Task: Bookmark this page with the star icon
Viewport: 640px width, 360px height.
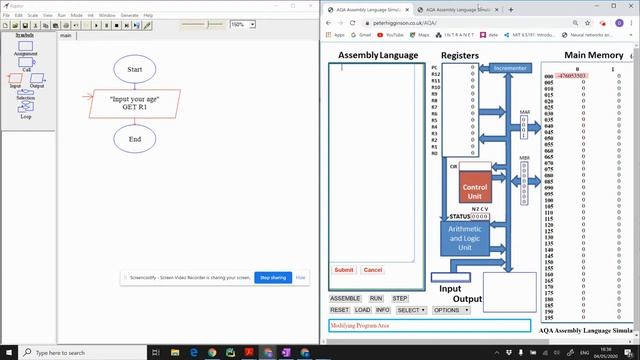Action: point(588,23)
